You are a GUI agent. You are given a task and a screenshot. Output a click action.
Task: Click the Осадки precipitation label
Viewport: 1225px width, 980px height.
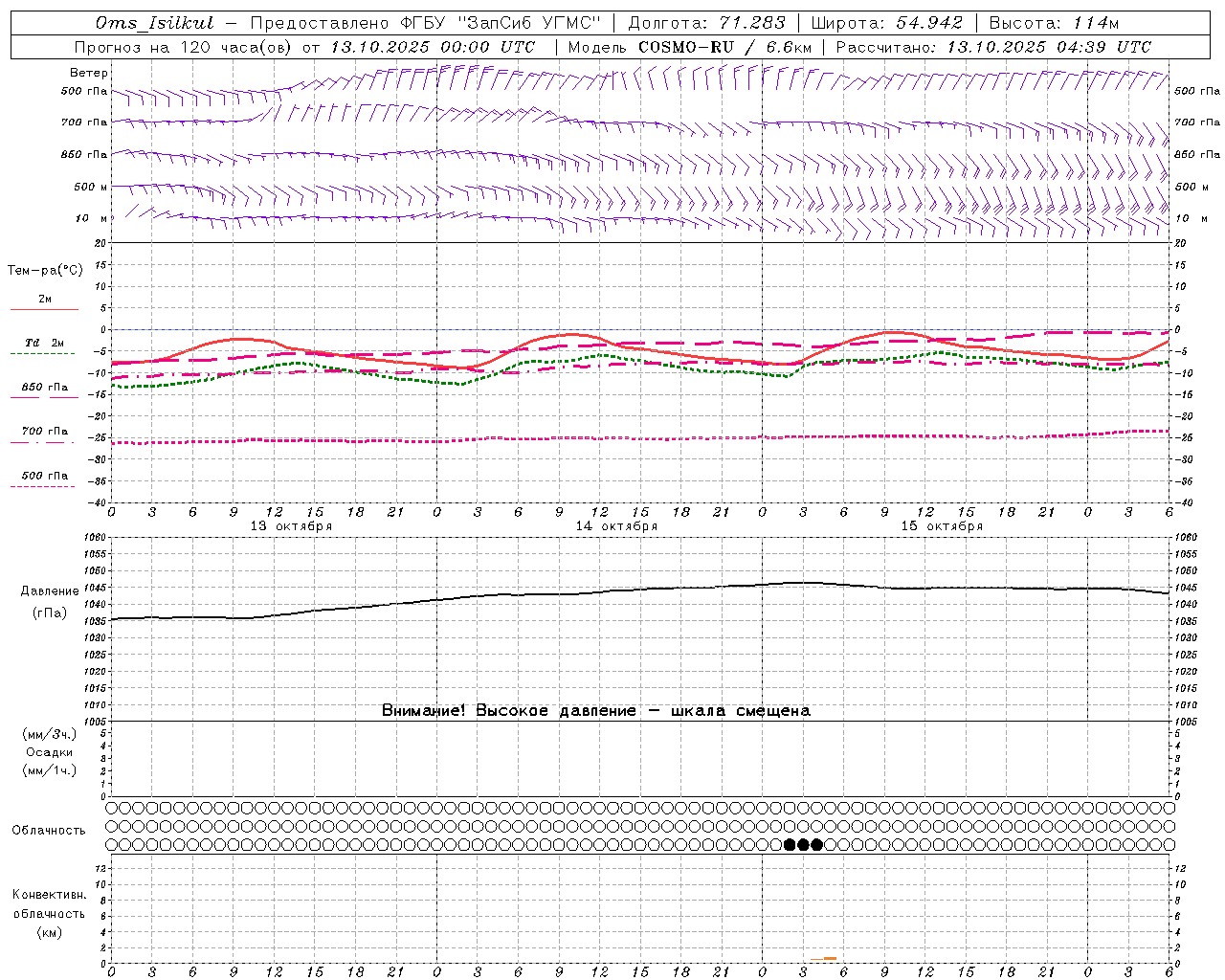[x=50, y=752]
